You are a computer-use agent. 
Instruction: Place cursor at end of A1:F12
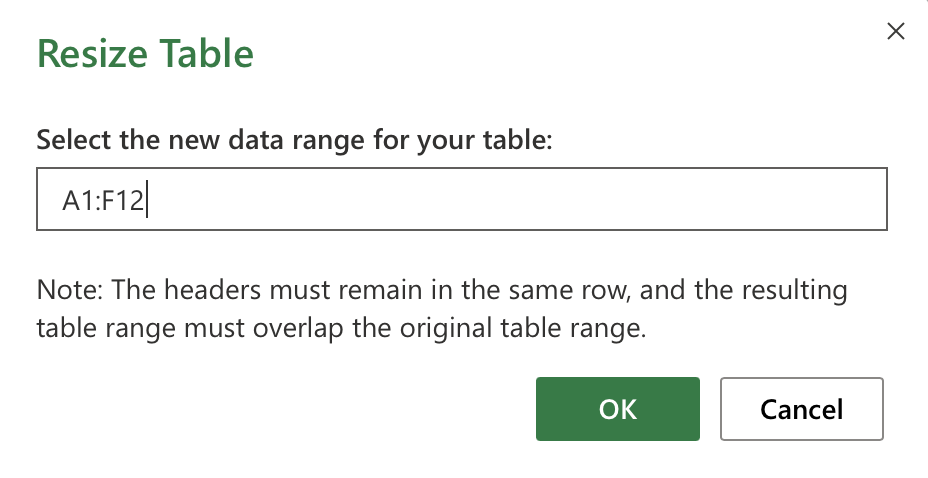(x=146, y=204)
